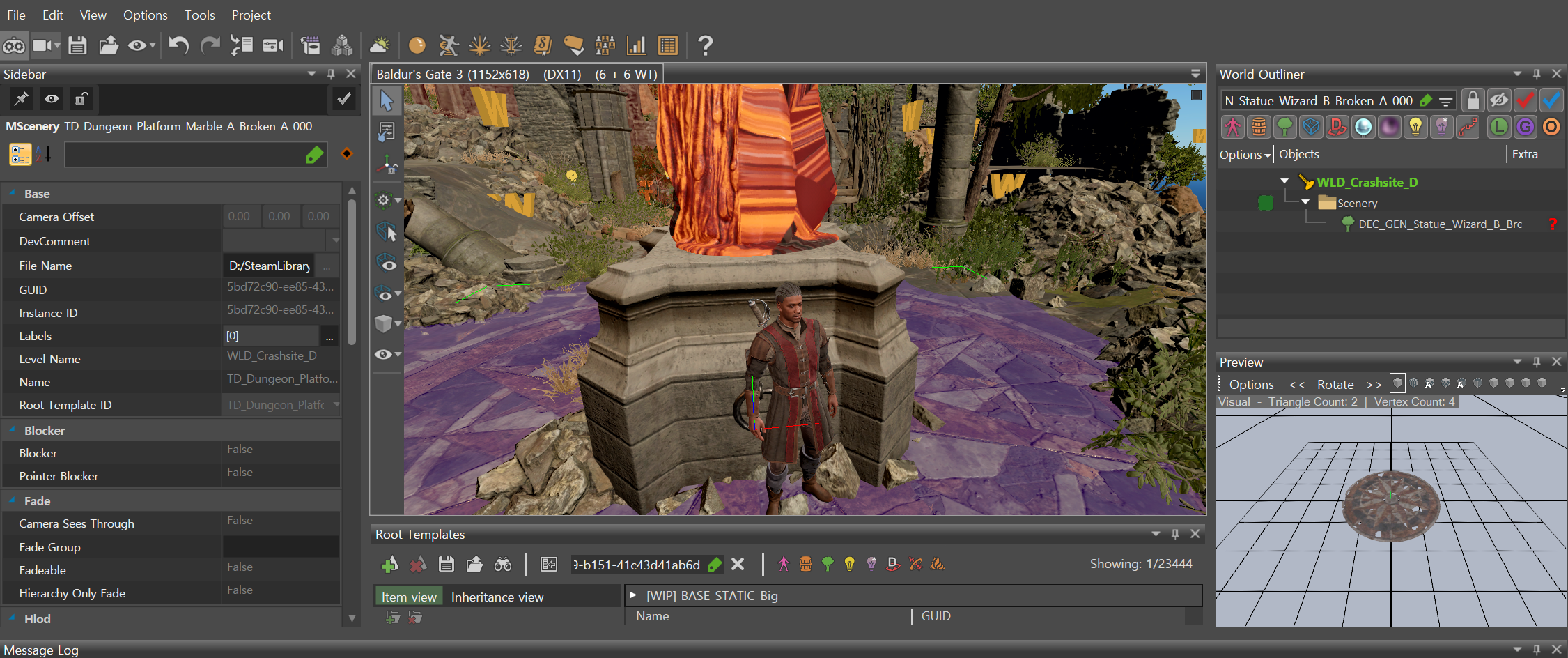1568x658 pixels.
Task: Open the help question mark
Action: pos(705,46)
